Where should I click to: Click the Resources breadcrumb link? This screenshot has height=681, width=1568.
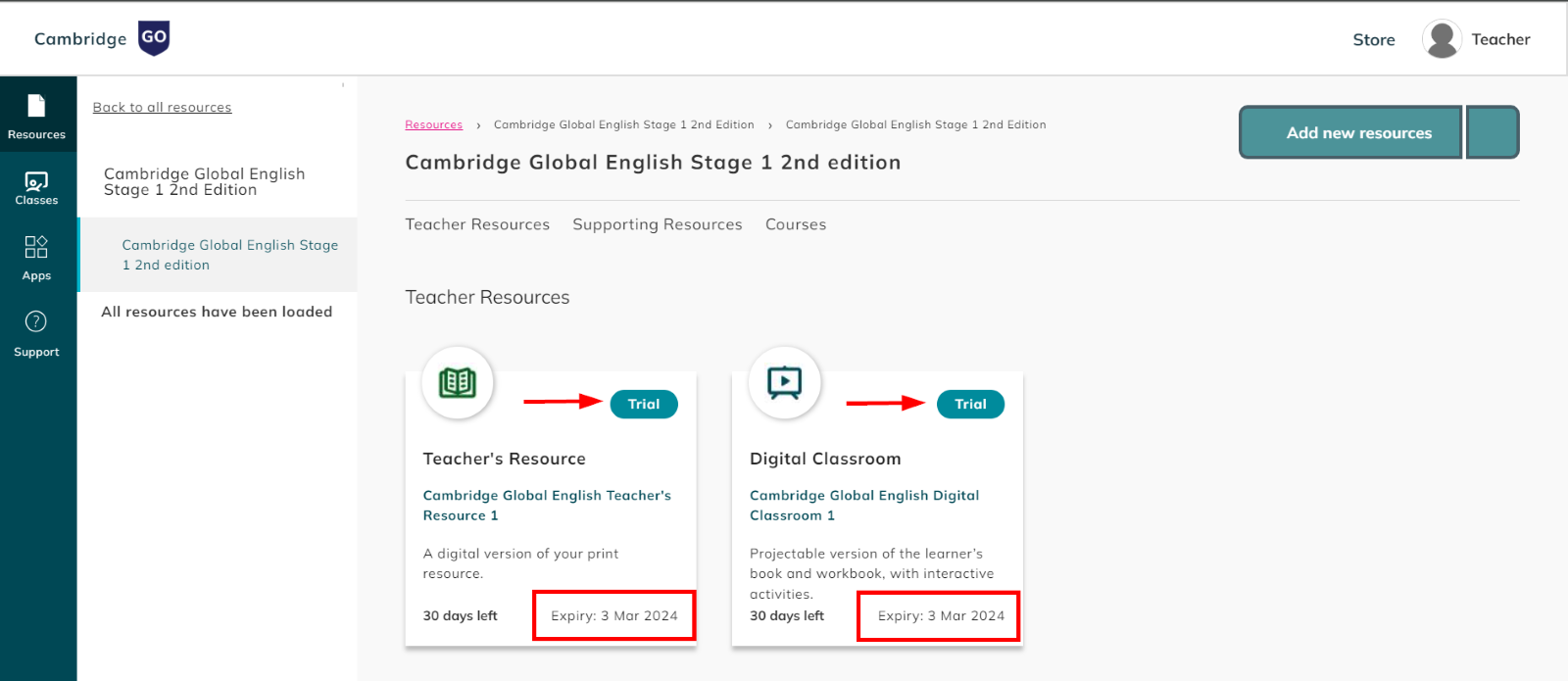(x=433, y=124)
